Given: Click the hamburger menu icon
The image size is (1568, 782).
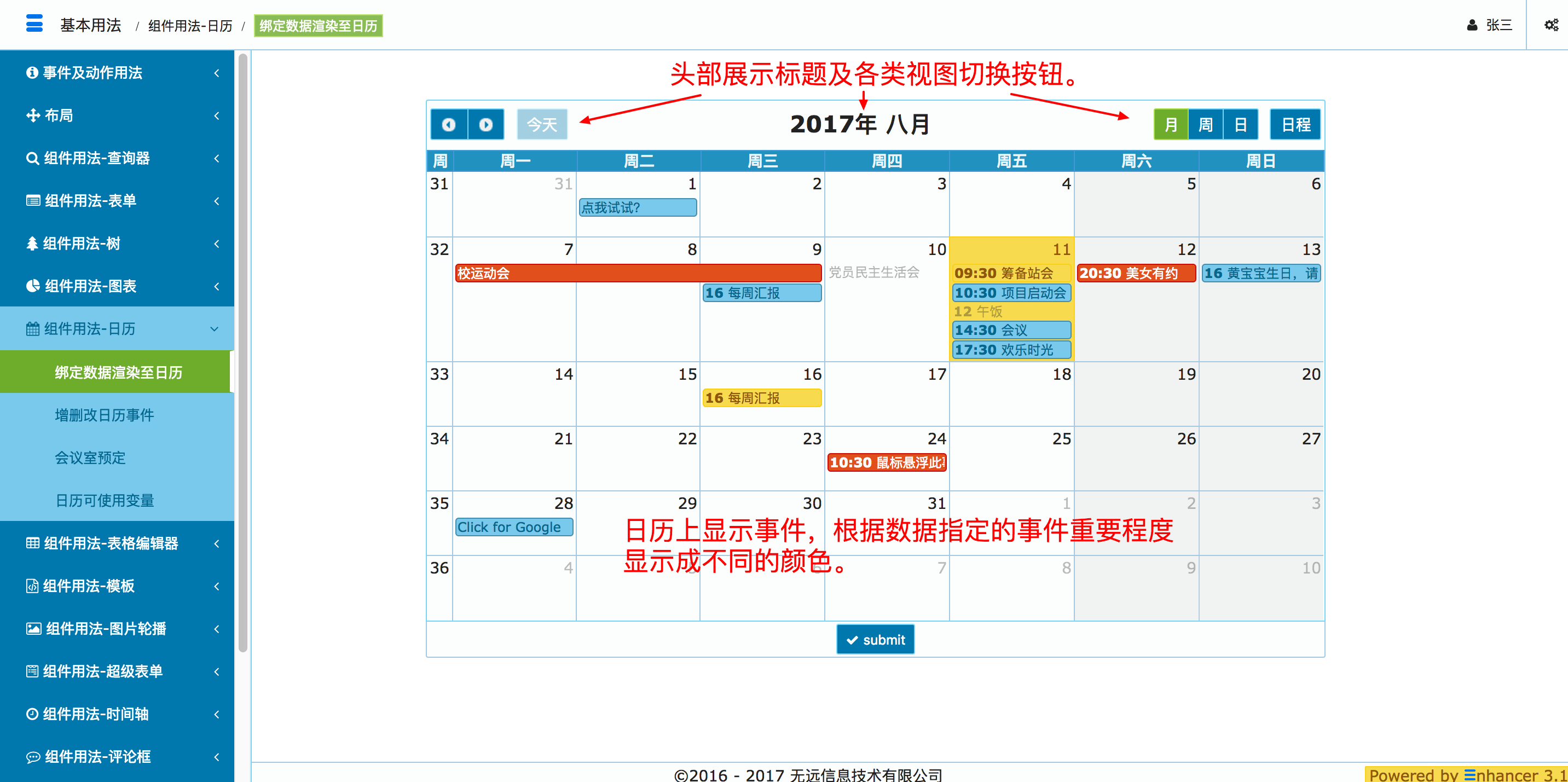Looking at the screenshot, I should pos(34,24).
